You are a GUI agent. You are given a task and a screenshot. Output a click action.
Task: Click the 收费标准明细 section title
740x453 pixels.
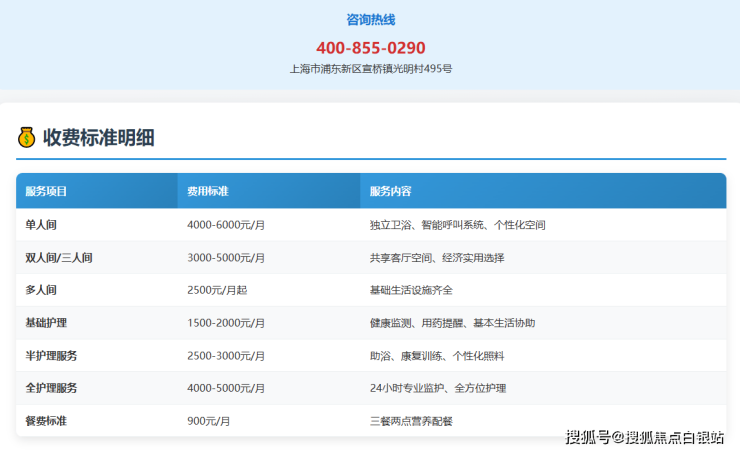[x=98, y=138]
